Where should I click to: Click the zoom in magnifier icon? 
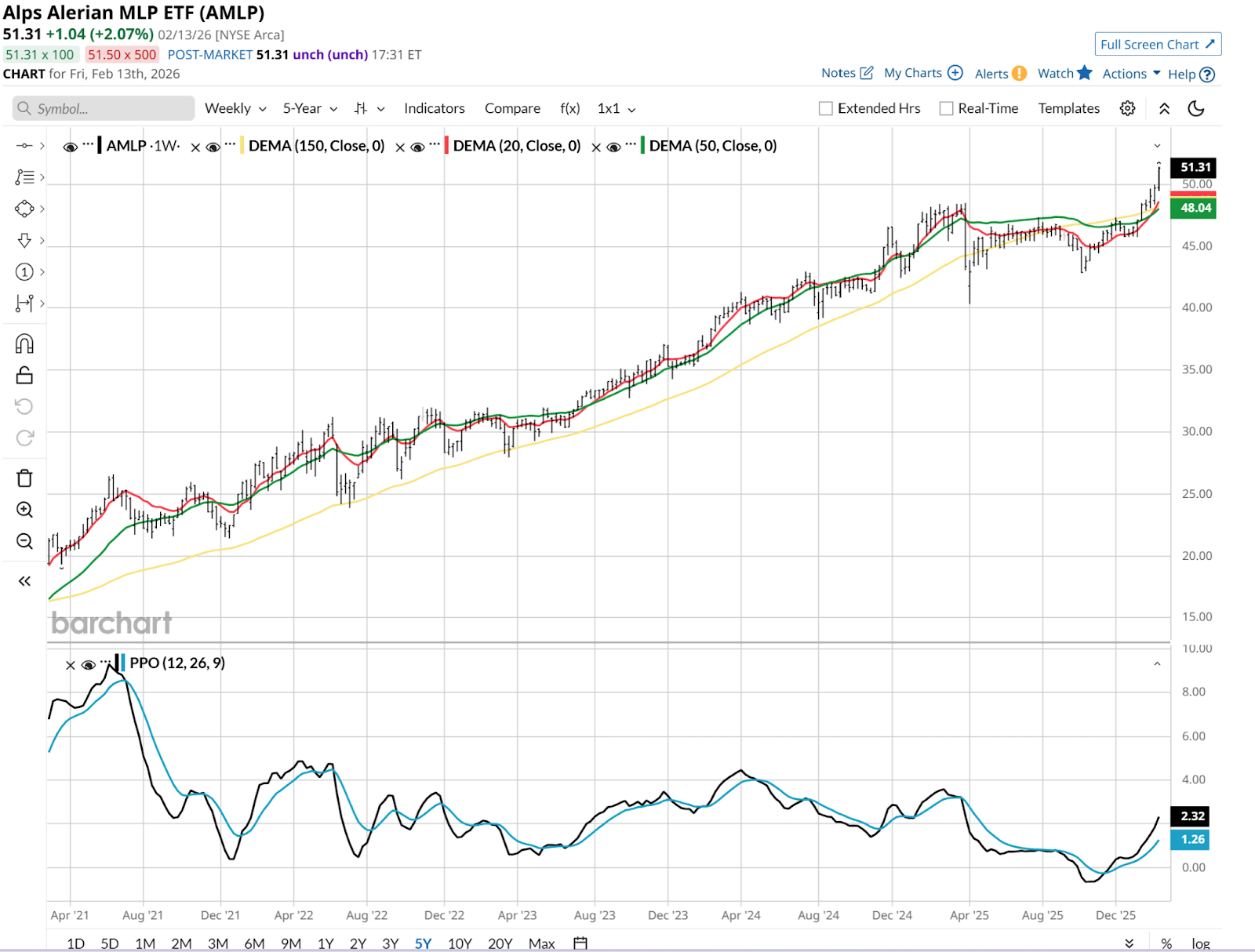point(24,510)
